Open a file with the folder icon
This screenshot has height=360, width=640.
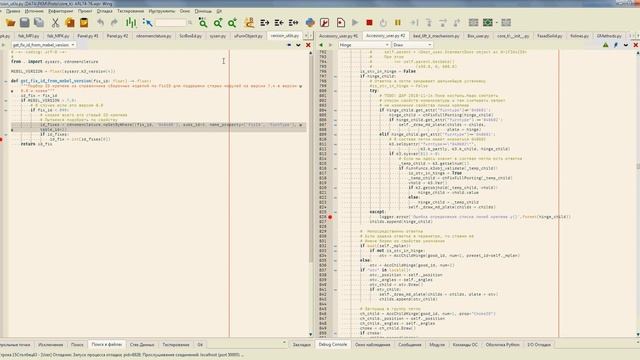(10, 22)
